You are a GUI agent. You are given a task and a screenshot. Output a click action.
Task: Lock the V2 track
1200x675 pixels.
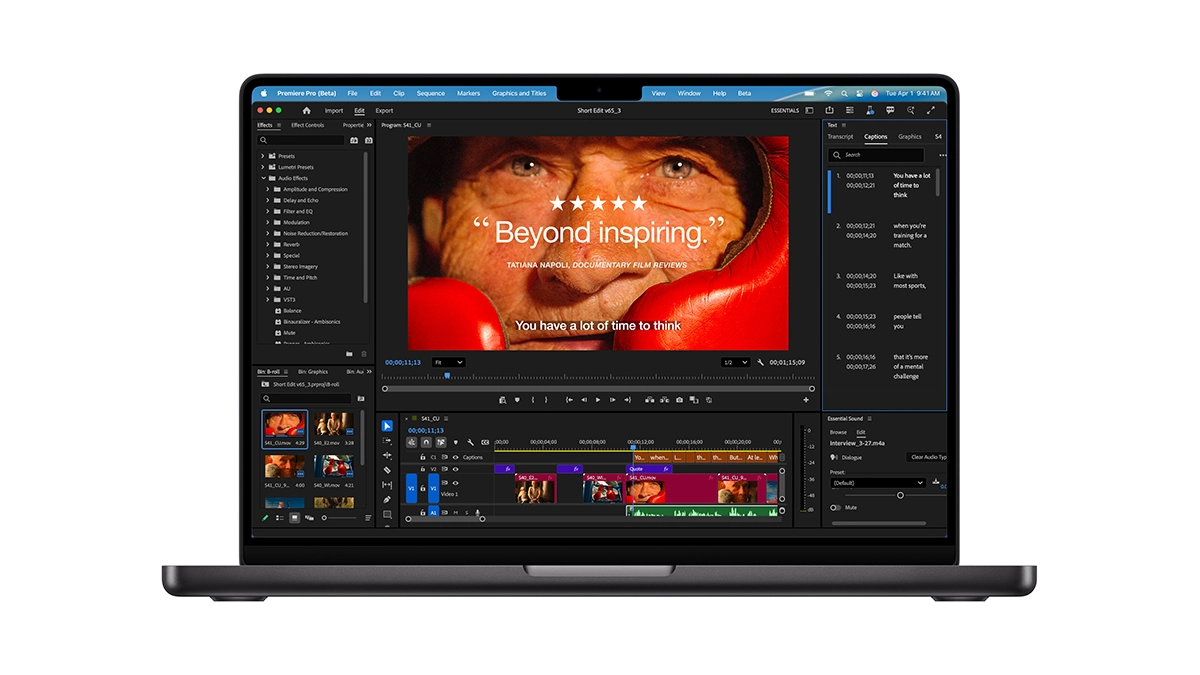pos(422,469)
